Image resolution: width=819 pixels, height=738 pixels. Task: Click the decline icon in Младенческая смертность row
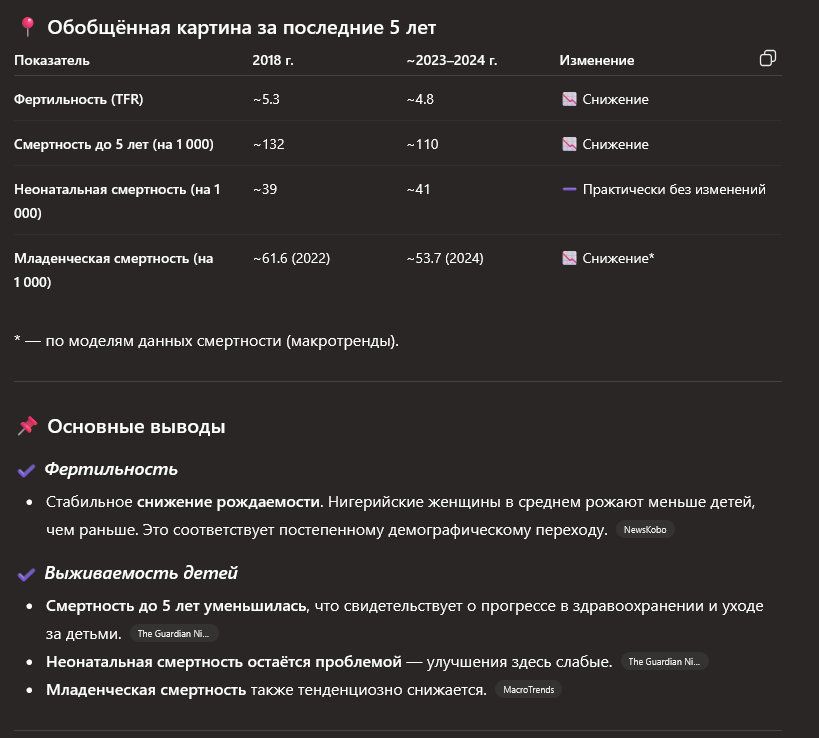[569, 258]
